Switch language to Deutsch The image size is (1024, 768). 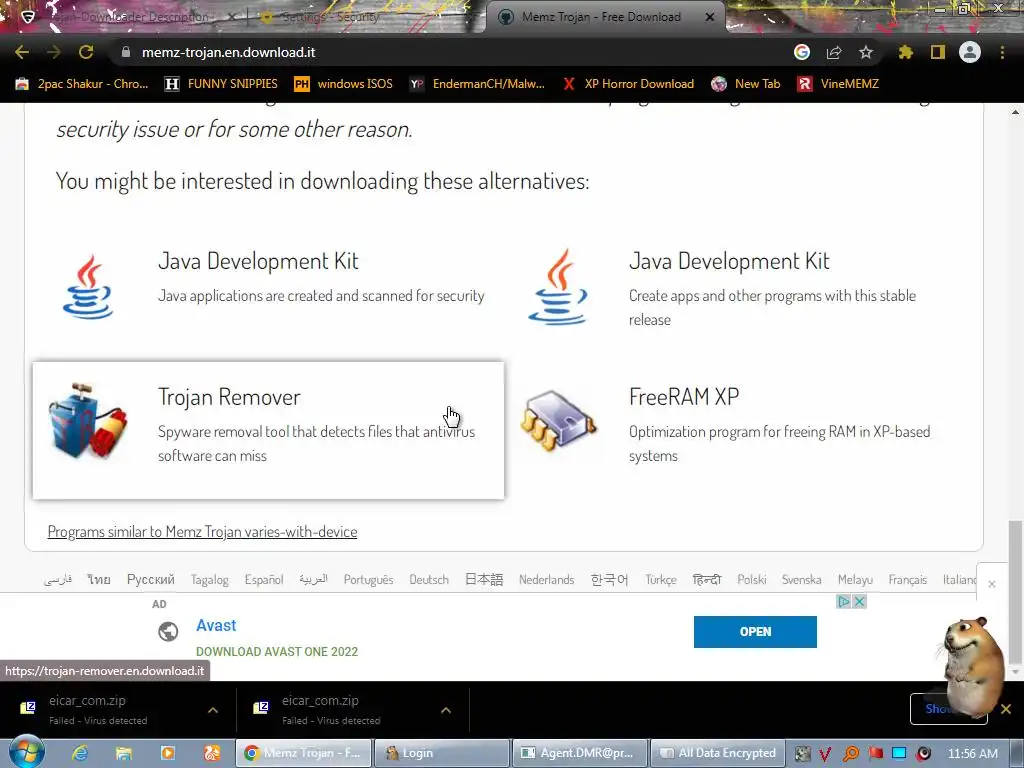[429, 579]
